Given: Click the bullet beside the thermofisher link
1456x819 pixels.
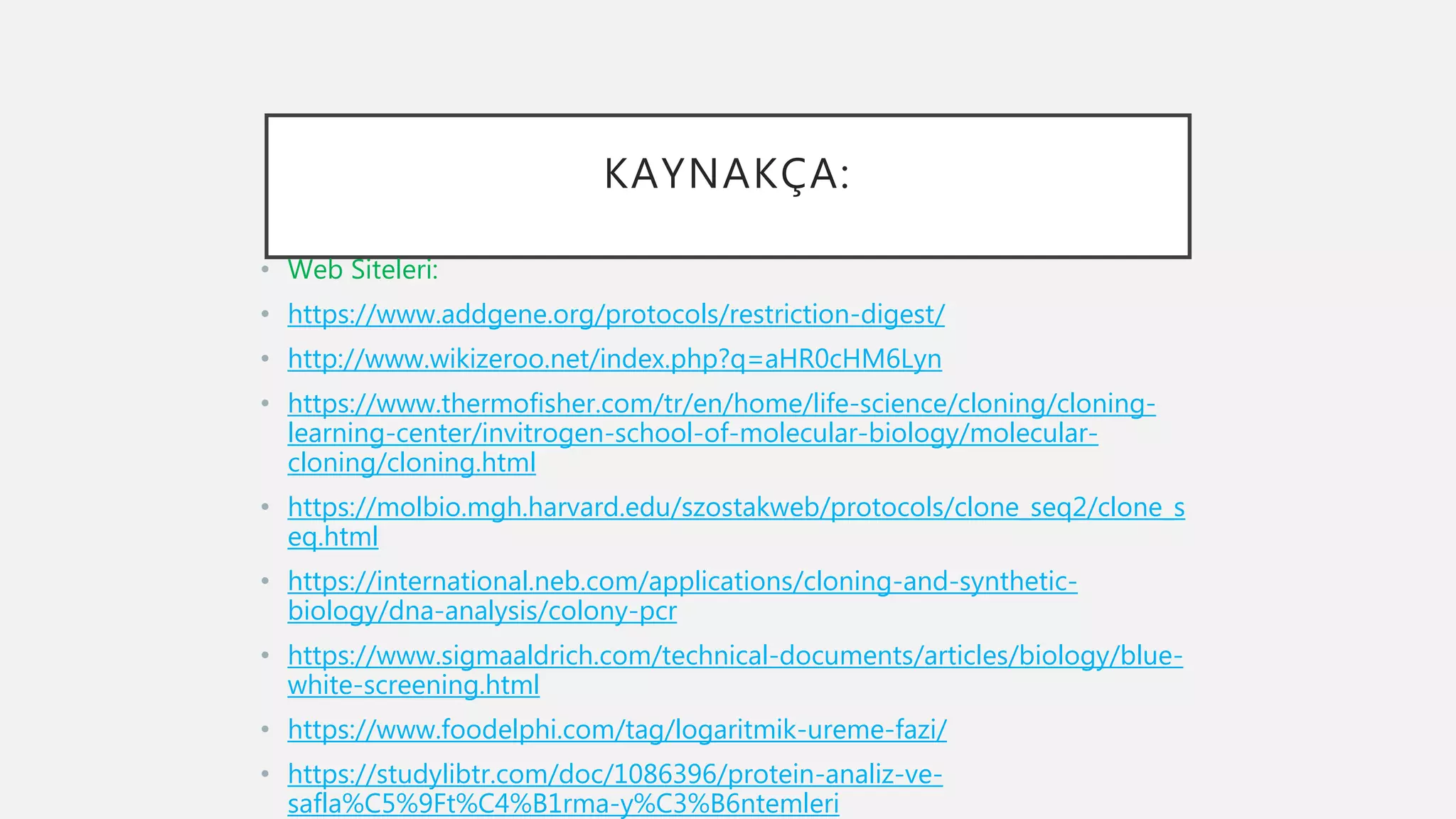Looking at the screenshot, I should point(265,404).
